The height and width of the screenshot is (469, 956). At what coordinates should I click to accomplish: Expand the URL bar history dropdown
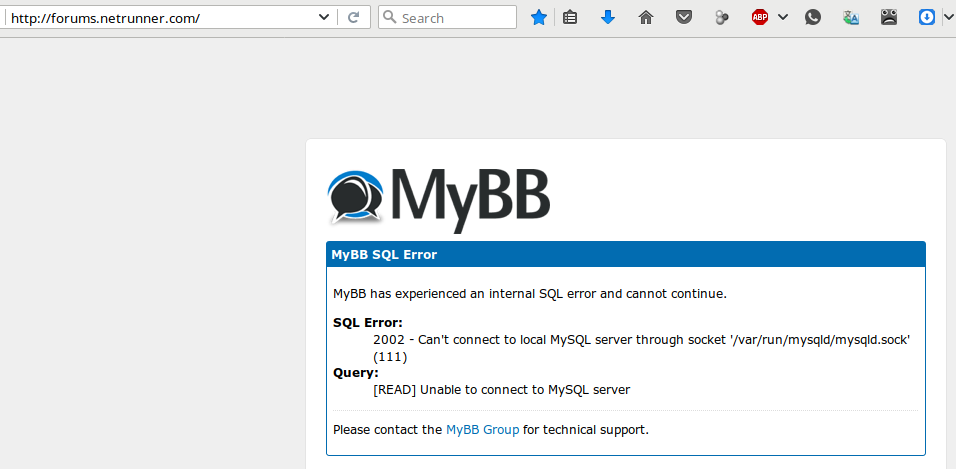click(x=323, y=18)
